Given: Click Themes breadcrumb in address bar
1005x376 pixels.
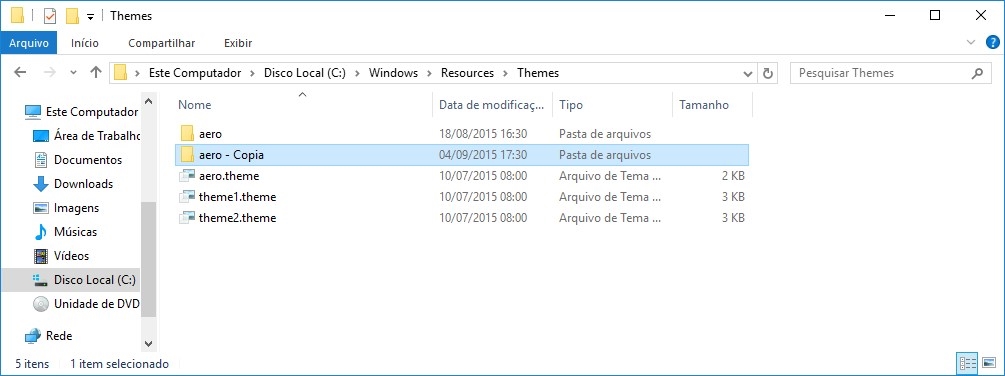Looking at the screenshot, I should tap(538, 73).
